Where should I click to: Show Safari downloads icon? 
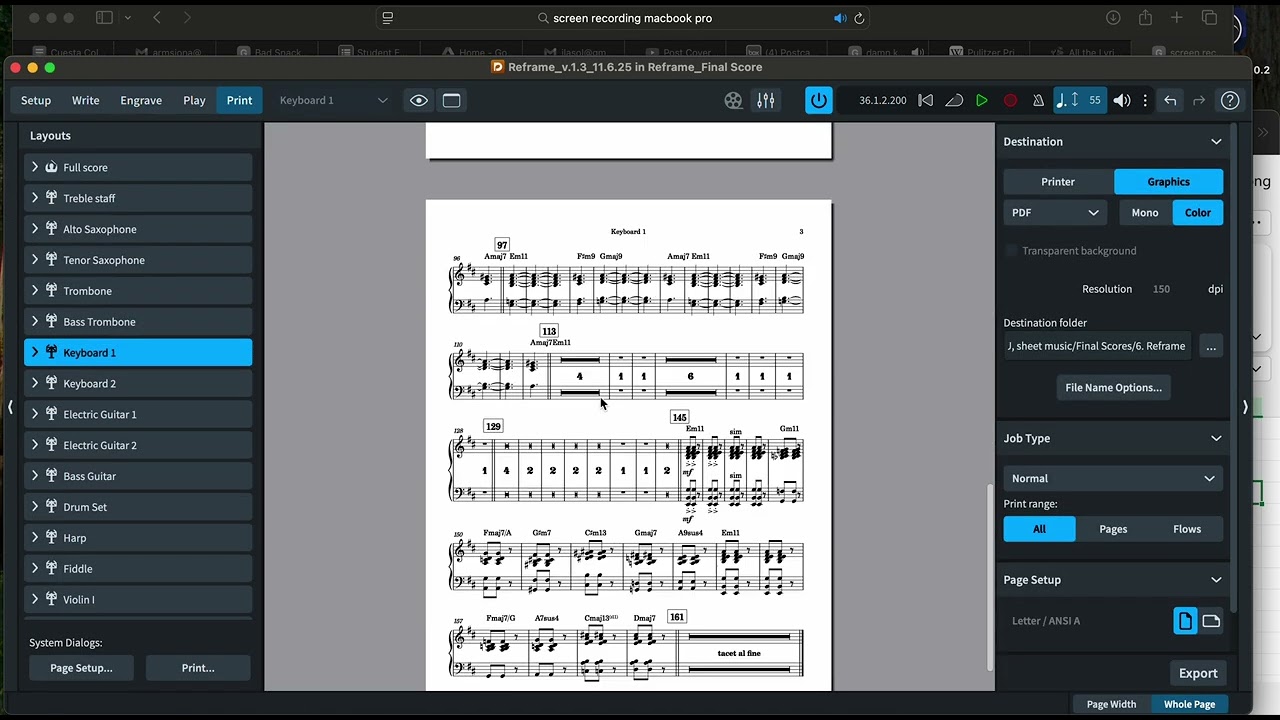[1113, 18]
